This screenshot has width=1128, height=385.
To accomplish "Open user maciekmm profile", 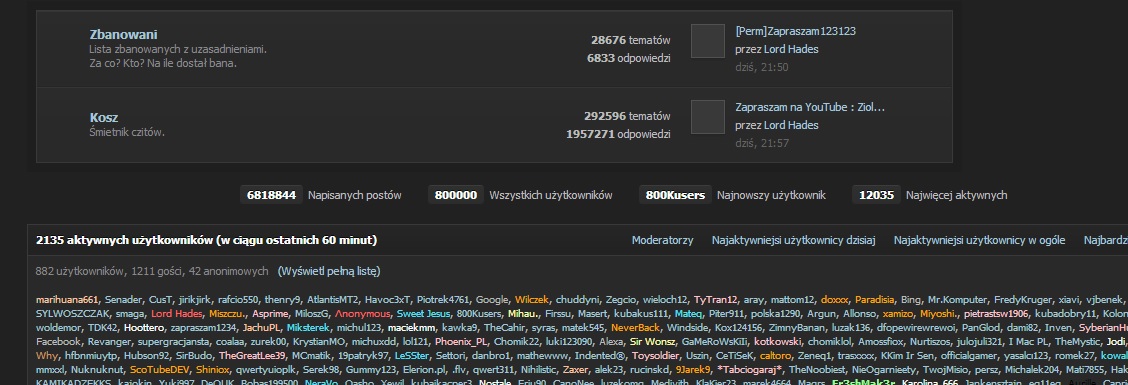I will [x=411, y=328].
